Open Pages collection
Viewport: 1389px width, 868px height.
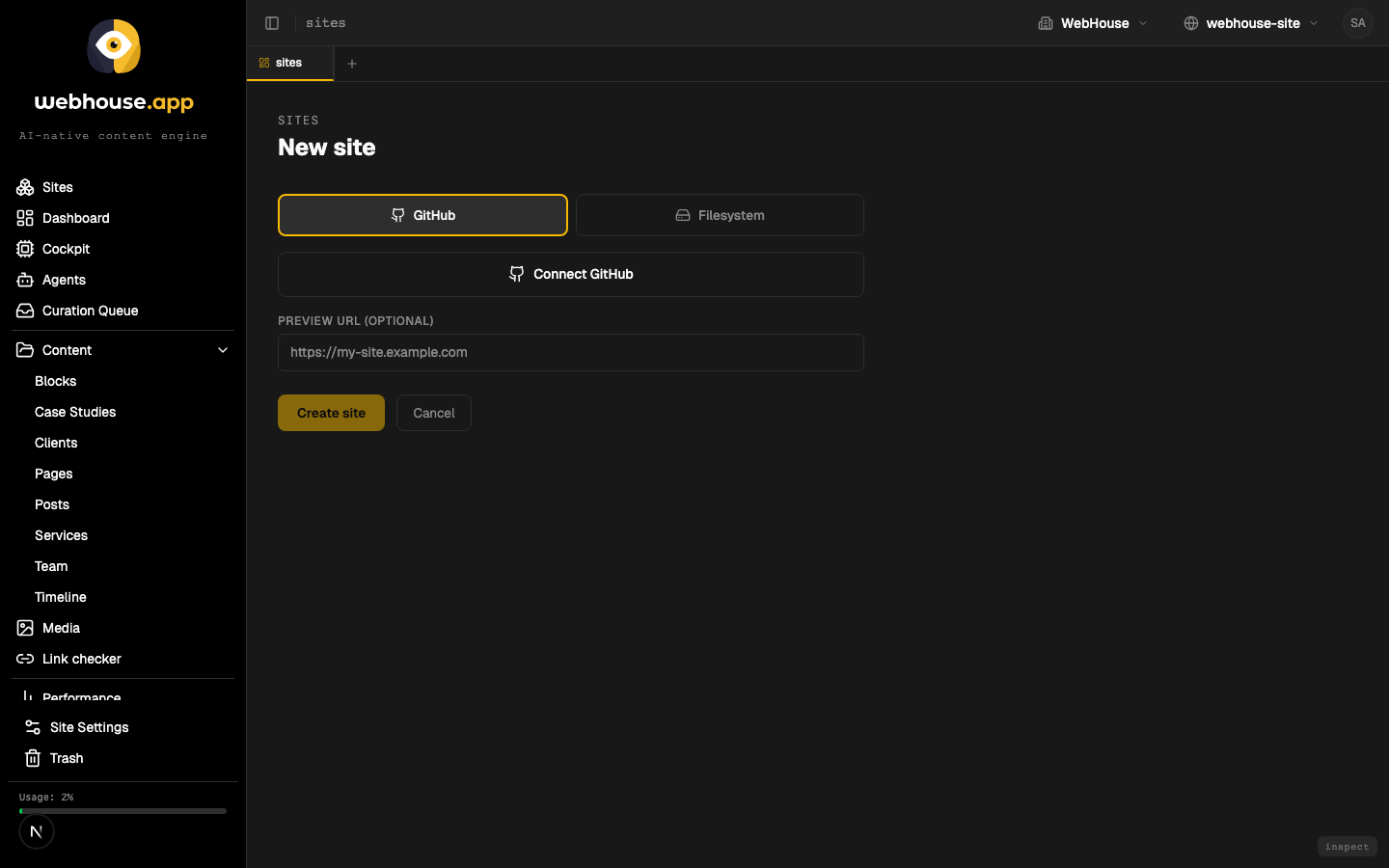point(54,474)
